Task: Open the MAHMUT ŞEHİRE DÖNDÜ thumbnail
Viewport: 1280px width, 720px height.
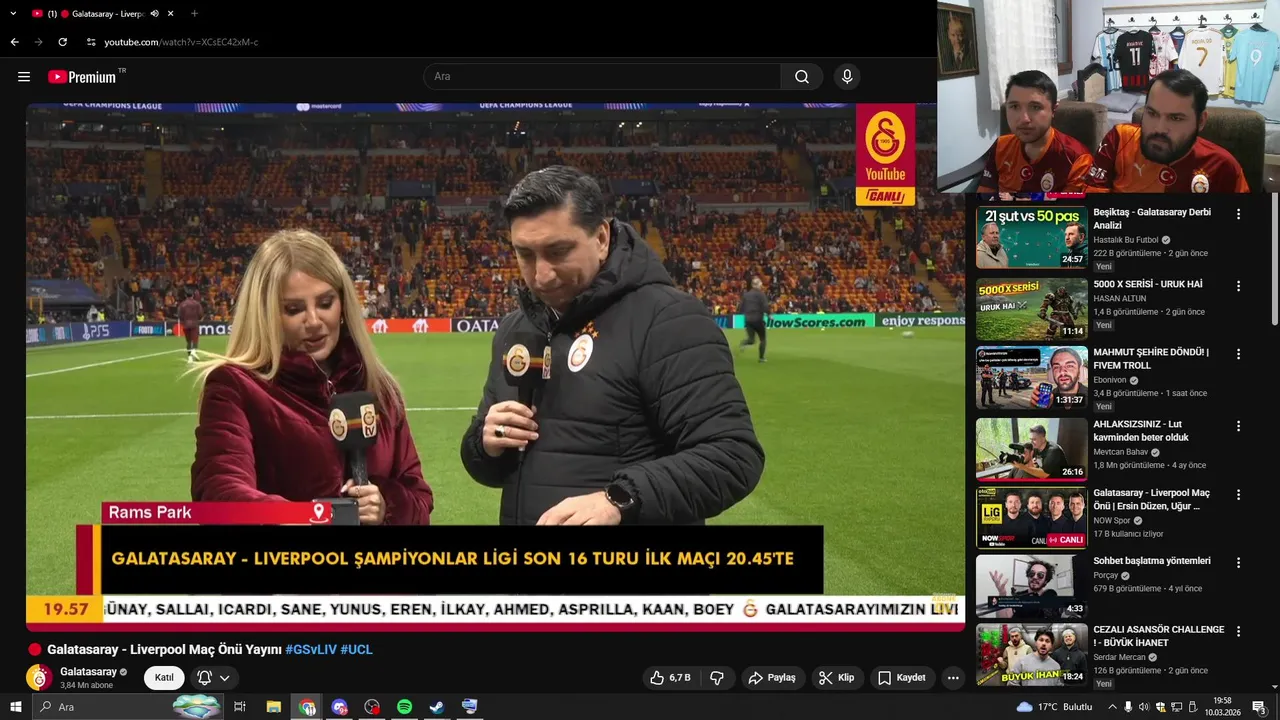Action: (x=1031, y=378)
